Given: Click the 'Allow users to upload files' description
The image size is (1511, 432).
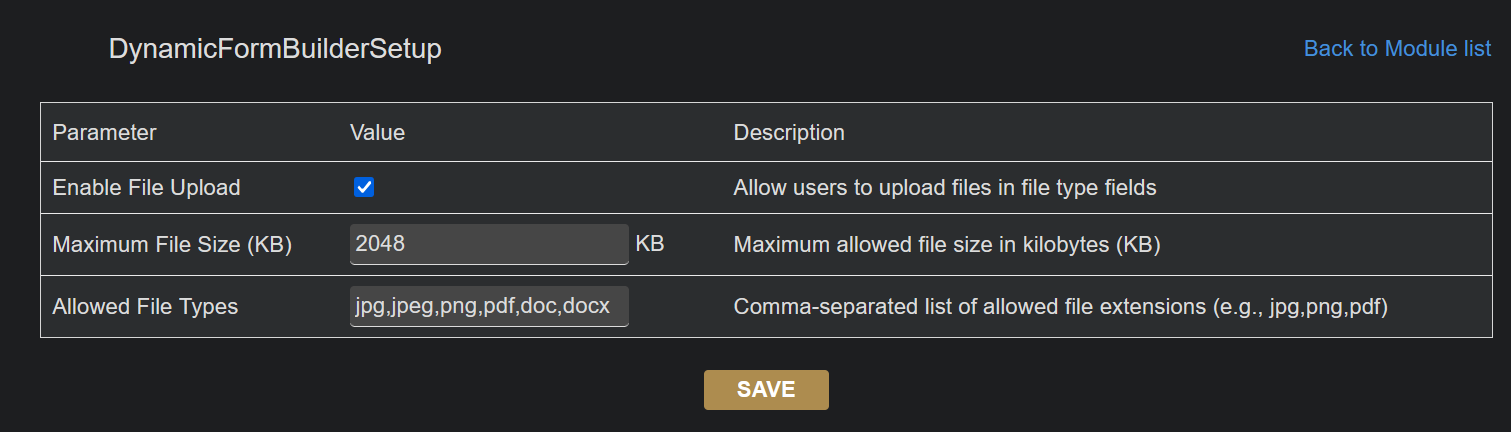Looking at the screenshot, I should [x=945, y=188].
